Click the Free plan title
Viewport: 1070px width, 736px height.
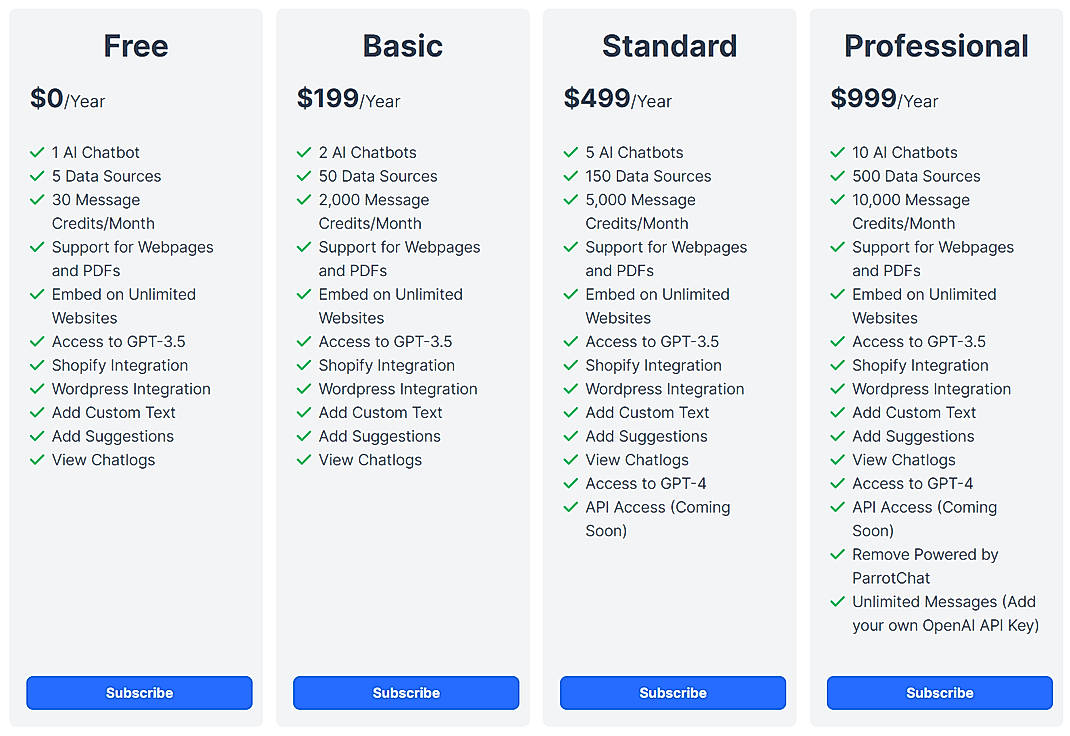[x=135, y=45]
